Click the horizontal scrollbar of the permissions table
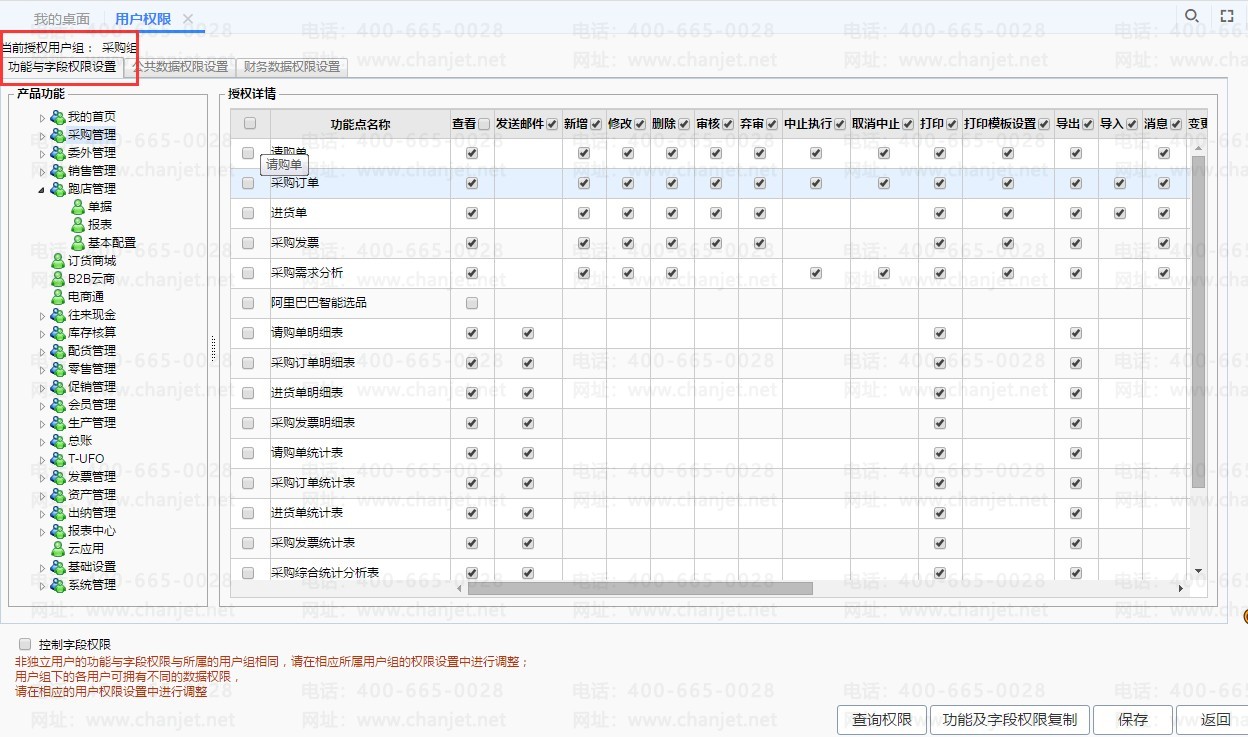The image size is (1248, 737). tap(640, 589)
